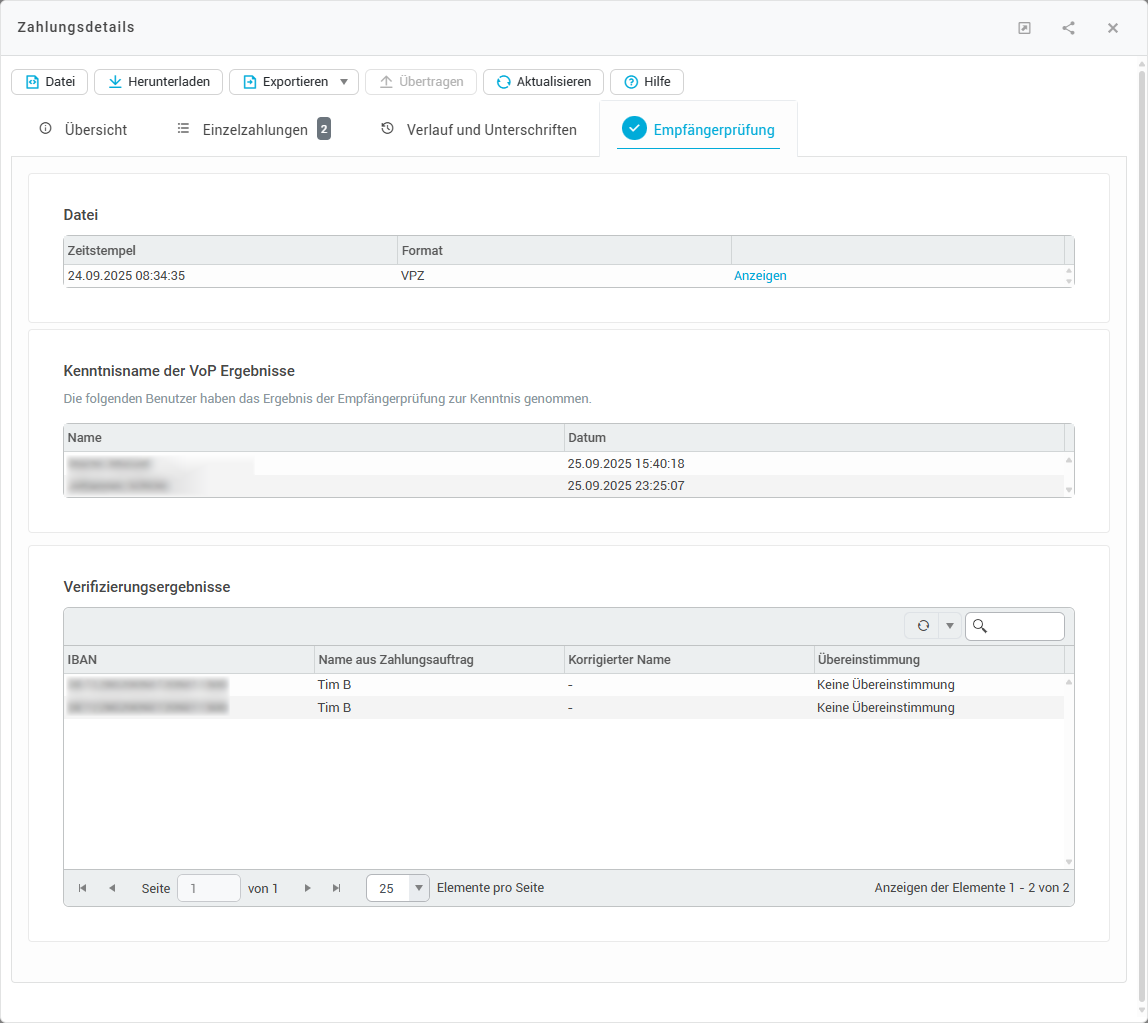Image resolution: width=1148 pixels, height=1023 pixels.
Task: Switch to the Übersicht tab
Action: click(84, 129)
